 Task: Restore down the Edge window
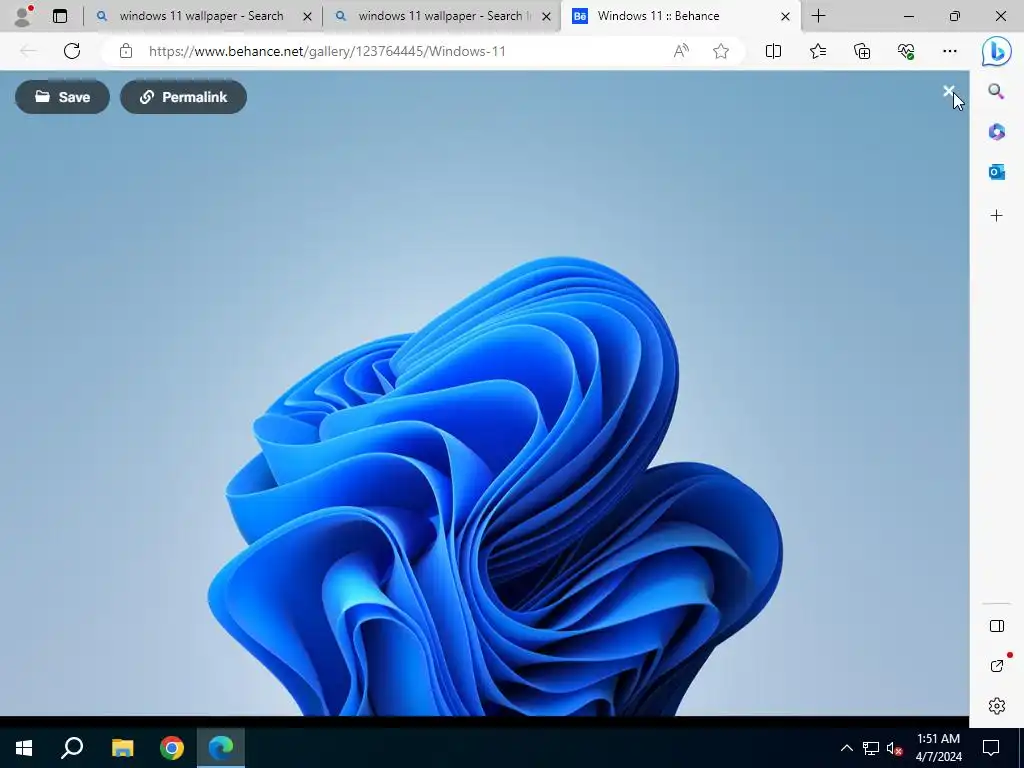tap(955, 16)
